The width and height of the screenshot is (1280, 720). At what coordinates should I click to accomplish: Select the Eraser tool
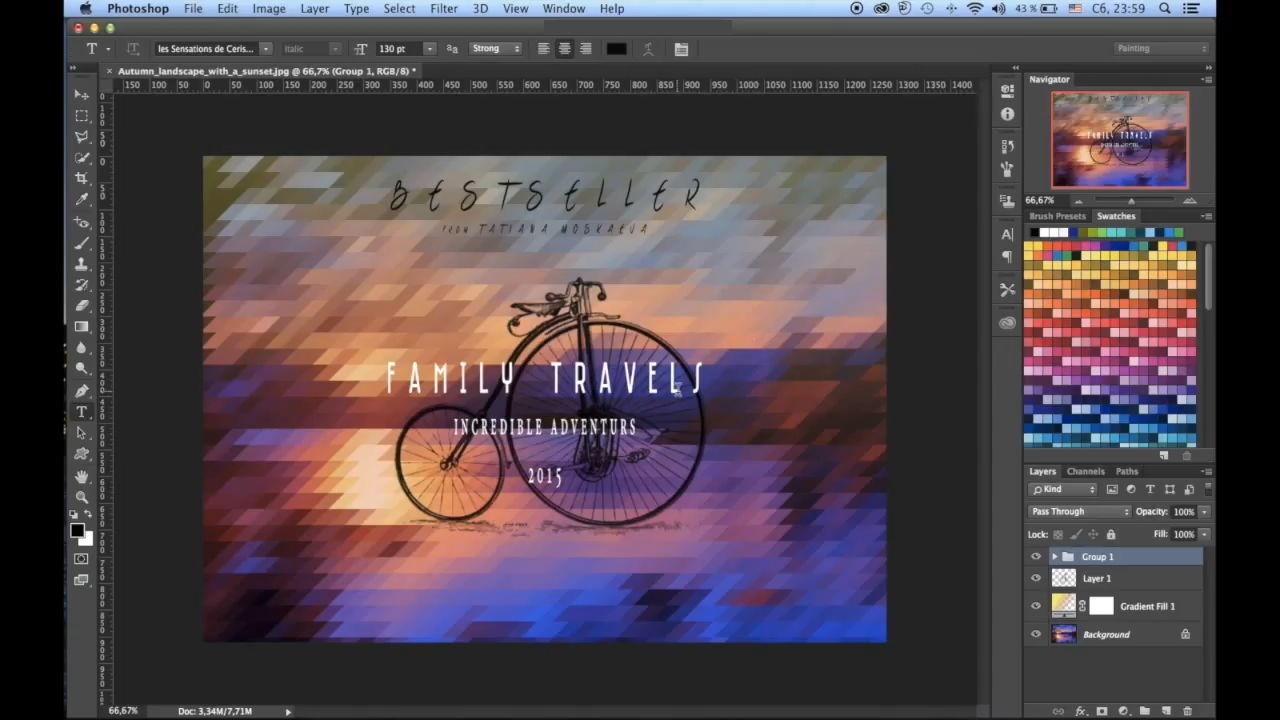[x=81, y=306]
